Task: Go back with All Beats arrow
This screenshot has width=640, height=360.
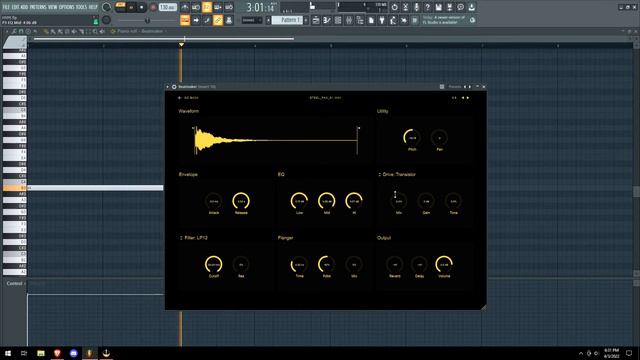Action: 188,98
